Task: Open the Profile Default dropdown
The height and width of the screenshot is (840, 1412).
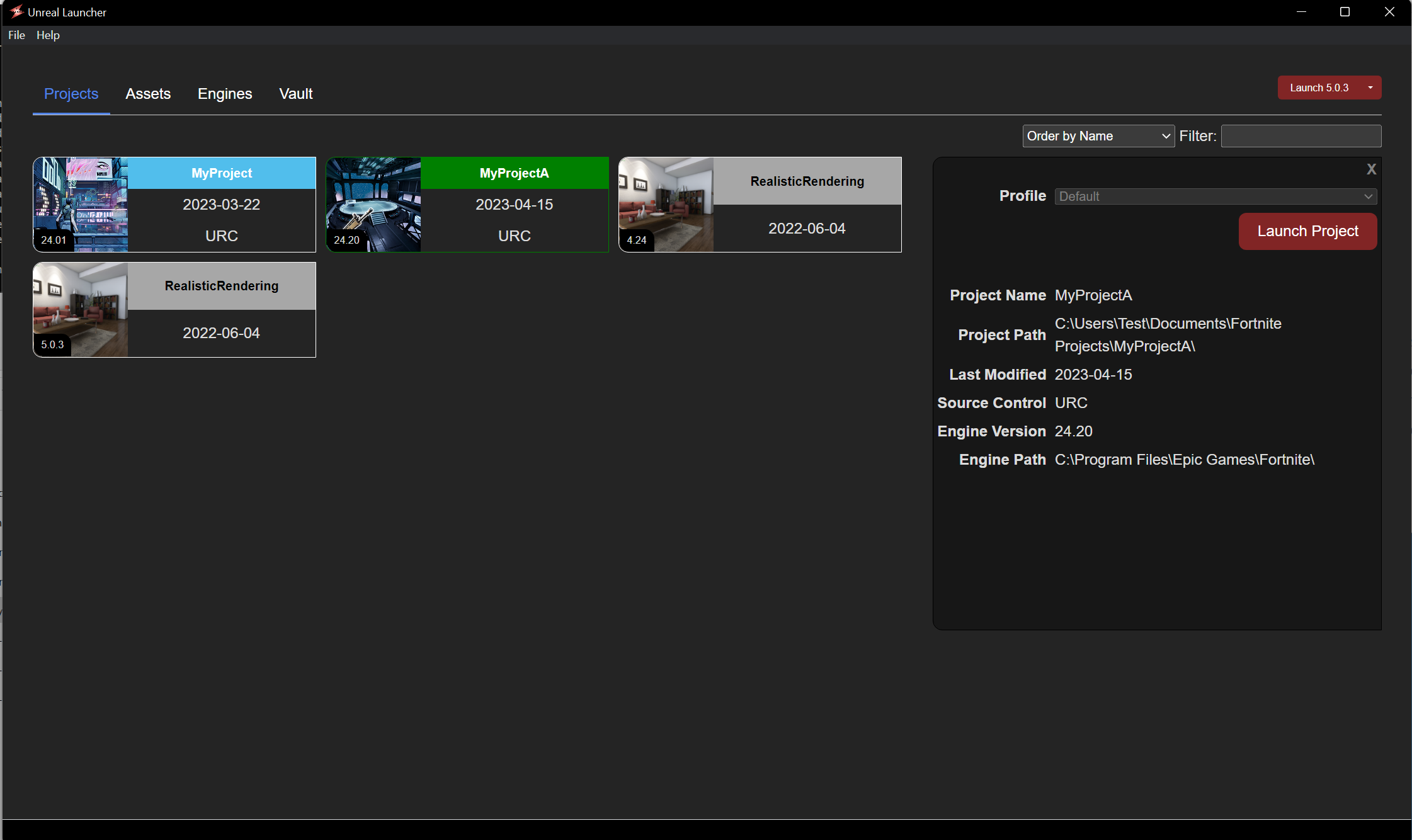Action: click(1216, 196)
